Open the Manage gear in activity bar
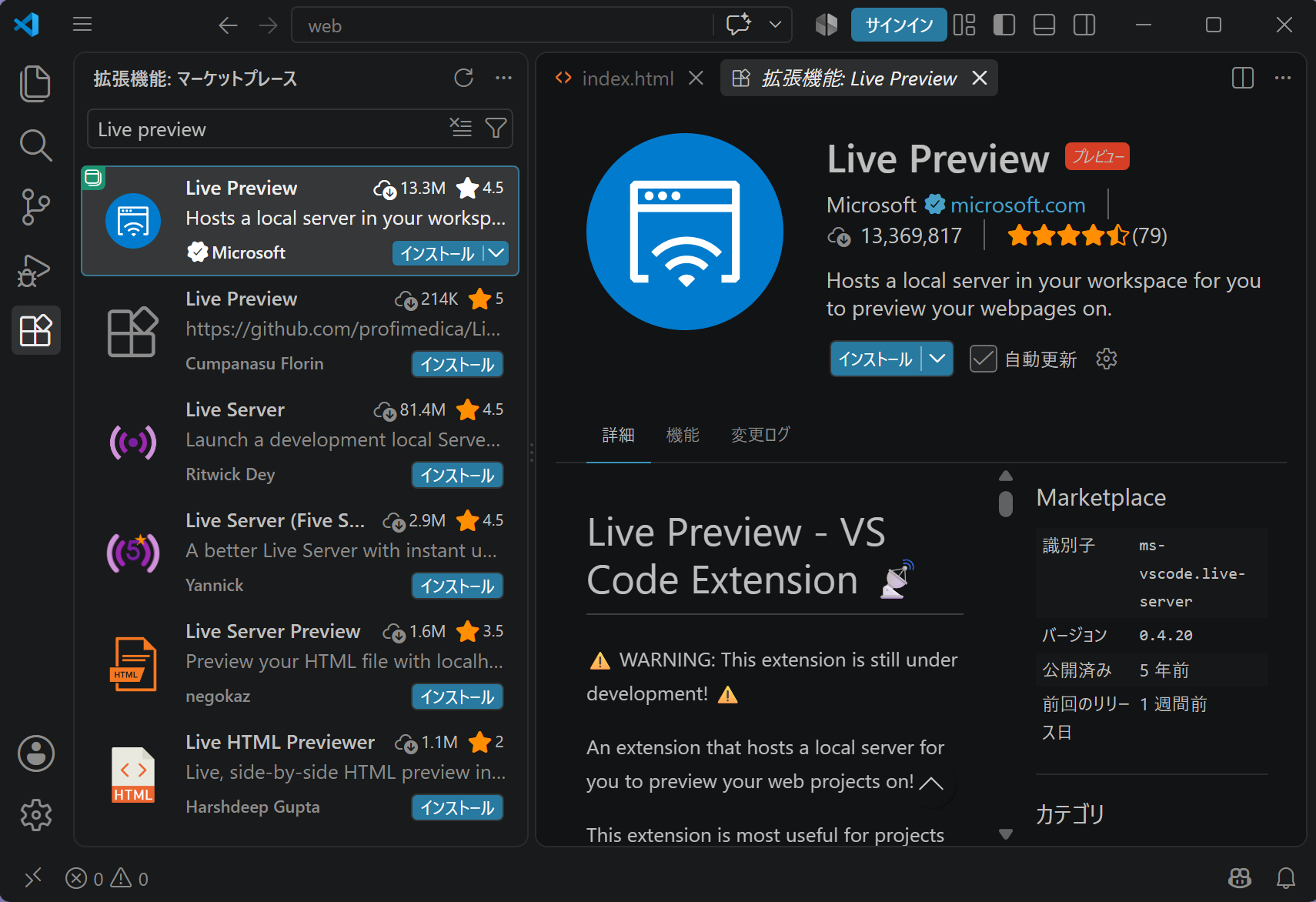 tap(35, 815)
